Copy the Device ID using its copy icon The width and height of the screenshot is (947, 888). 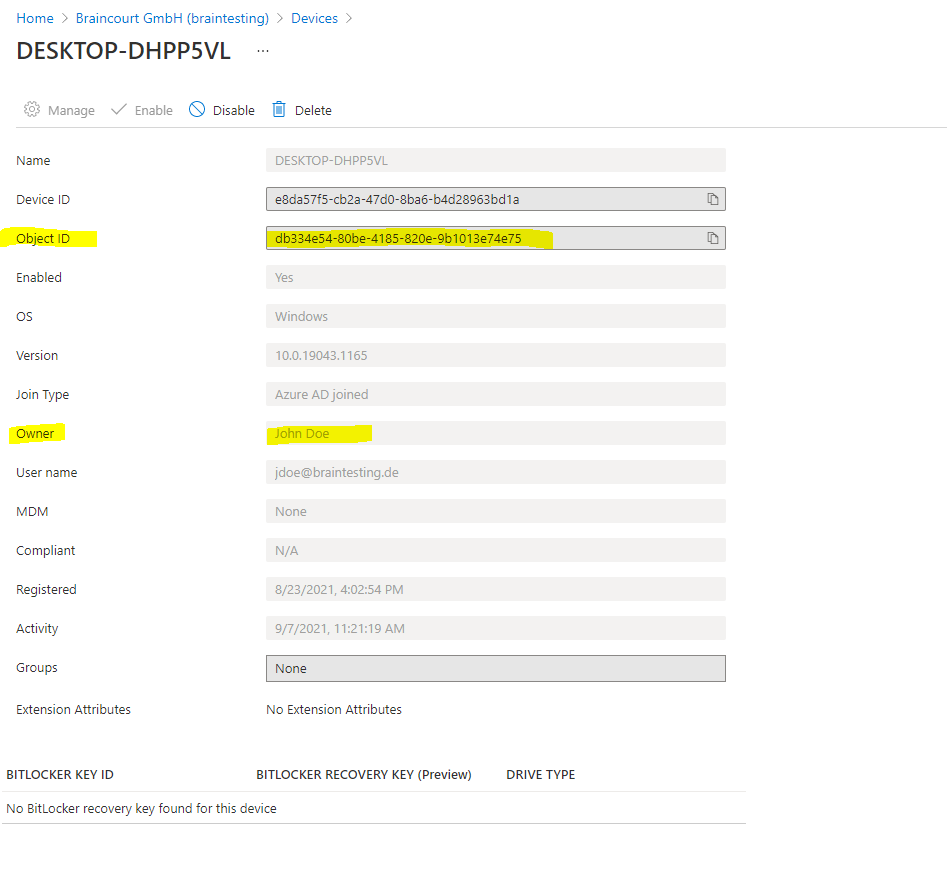point(713,199)
